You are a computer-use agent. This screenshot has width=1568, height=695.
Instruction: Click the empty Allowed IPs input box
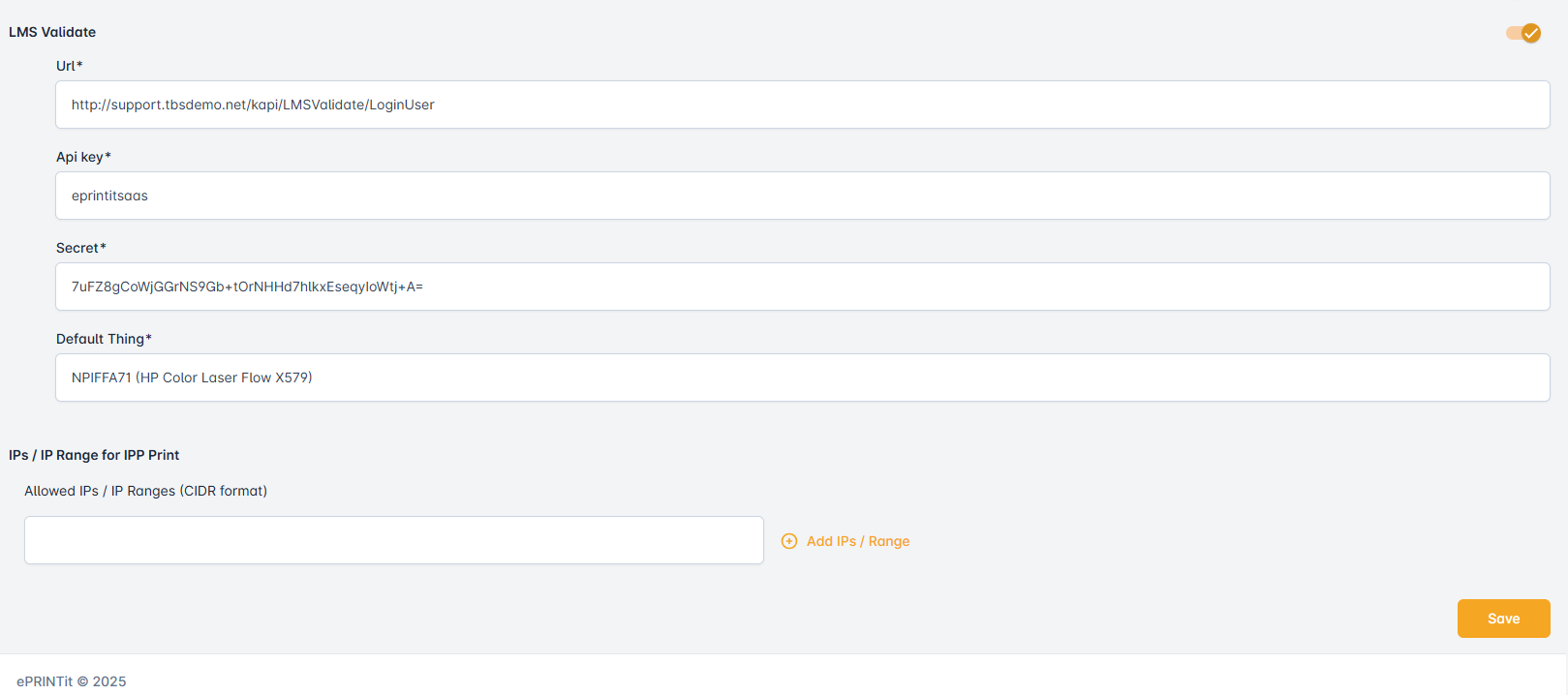click(x=393, y=540)
